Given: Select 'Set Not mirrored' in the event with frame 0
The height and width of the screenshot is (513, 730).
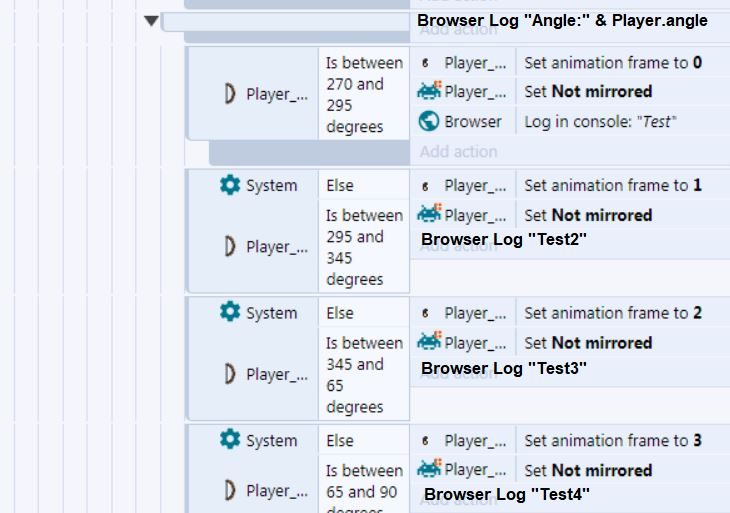Looking at the screenshot, I should [588, 91].
